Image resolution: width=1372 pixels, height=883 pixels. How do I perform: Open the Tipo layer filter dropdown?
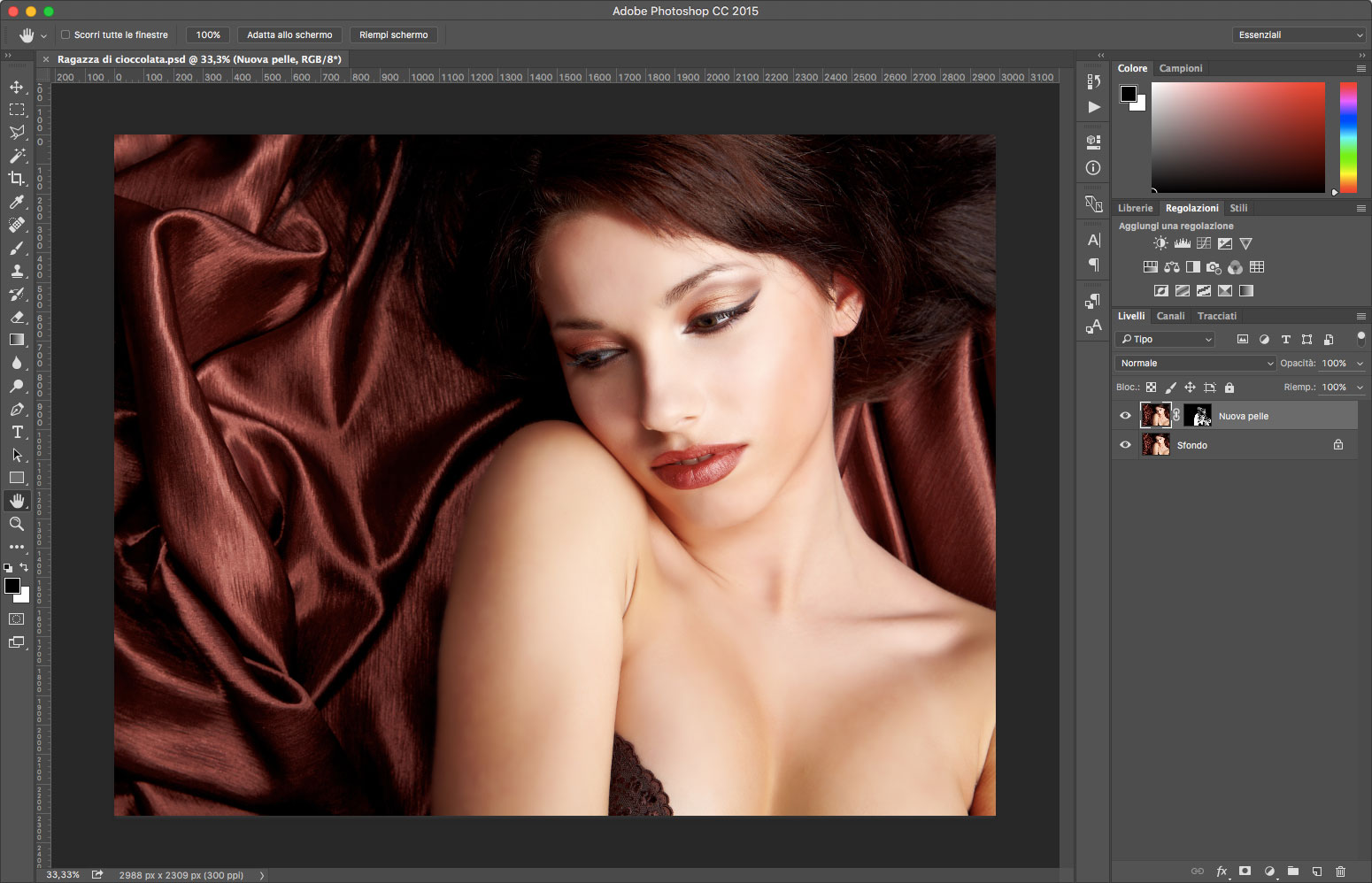(1165, 339)
